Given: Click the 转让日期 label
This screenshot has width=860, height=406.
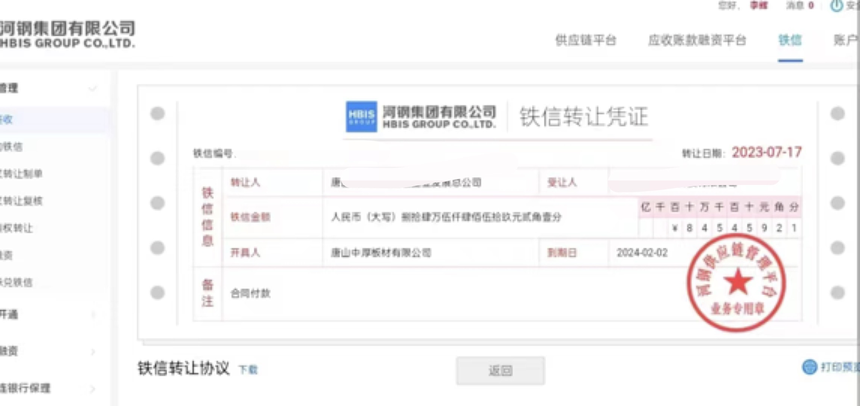Looking at the screenshot, I should click(704, 154).
